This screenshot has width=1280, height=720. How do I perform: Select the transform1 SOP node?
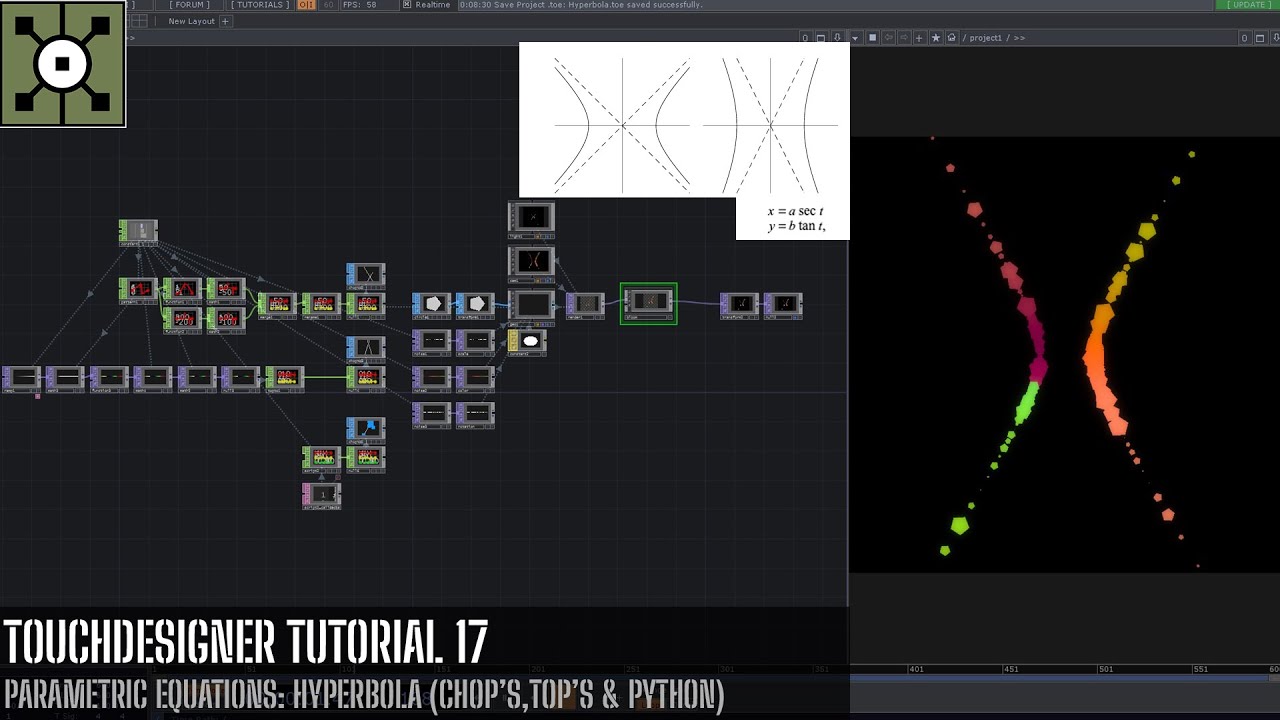point(476,304)
